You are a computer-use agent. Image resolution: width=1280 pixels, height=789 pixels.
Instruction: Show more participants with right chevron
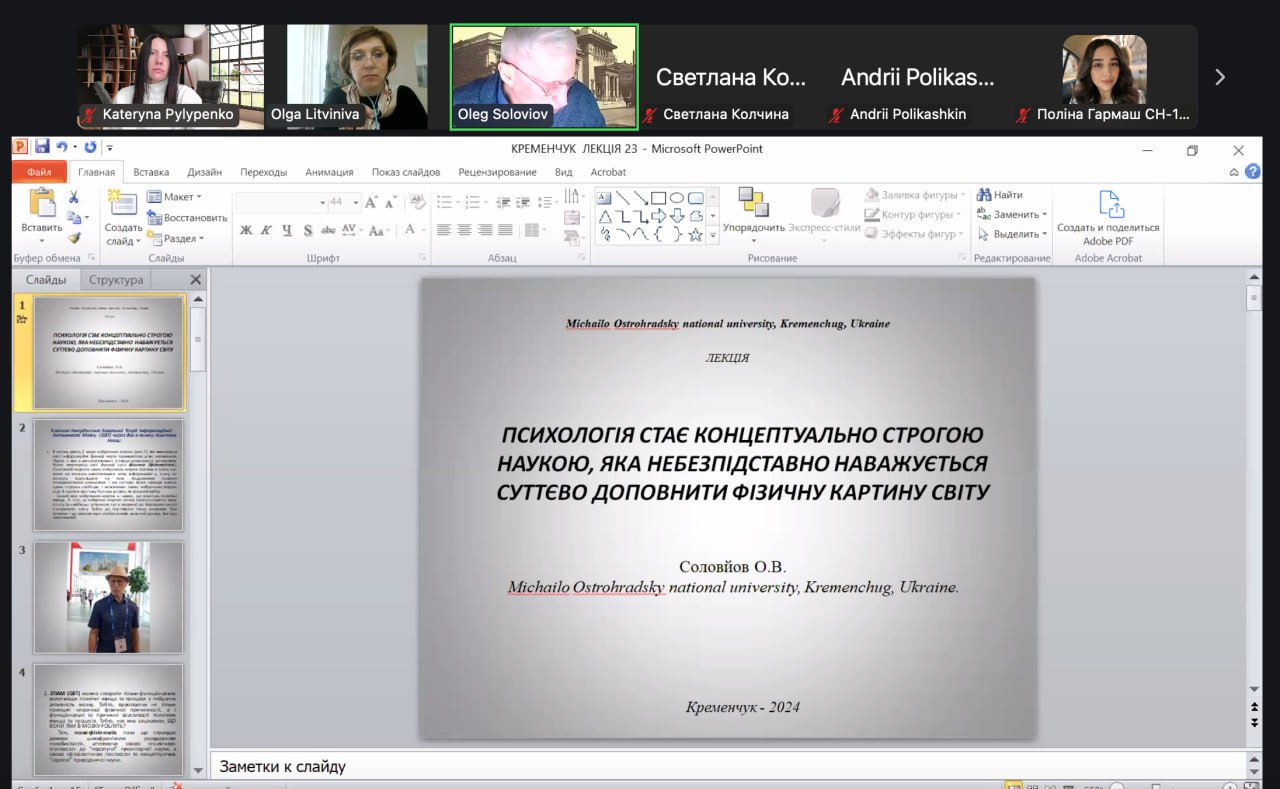(1219, 77)
